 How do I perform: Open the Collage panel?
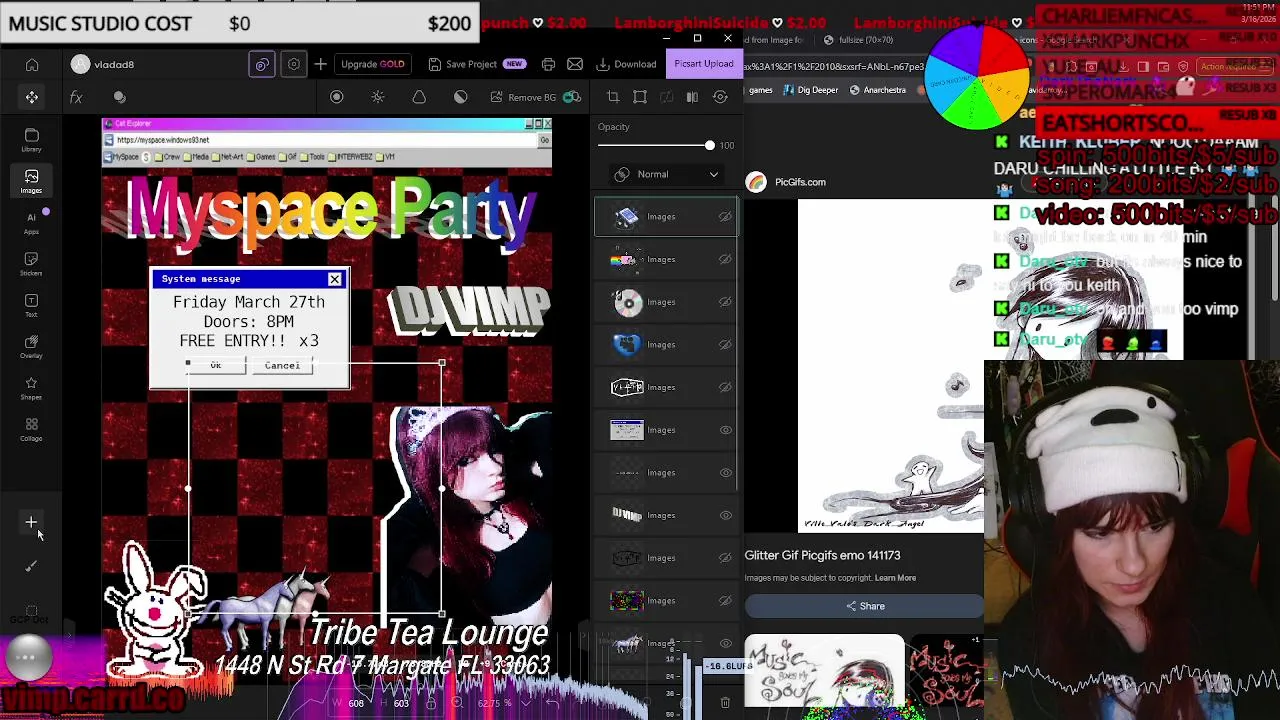click(x=31, y=430)
